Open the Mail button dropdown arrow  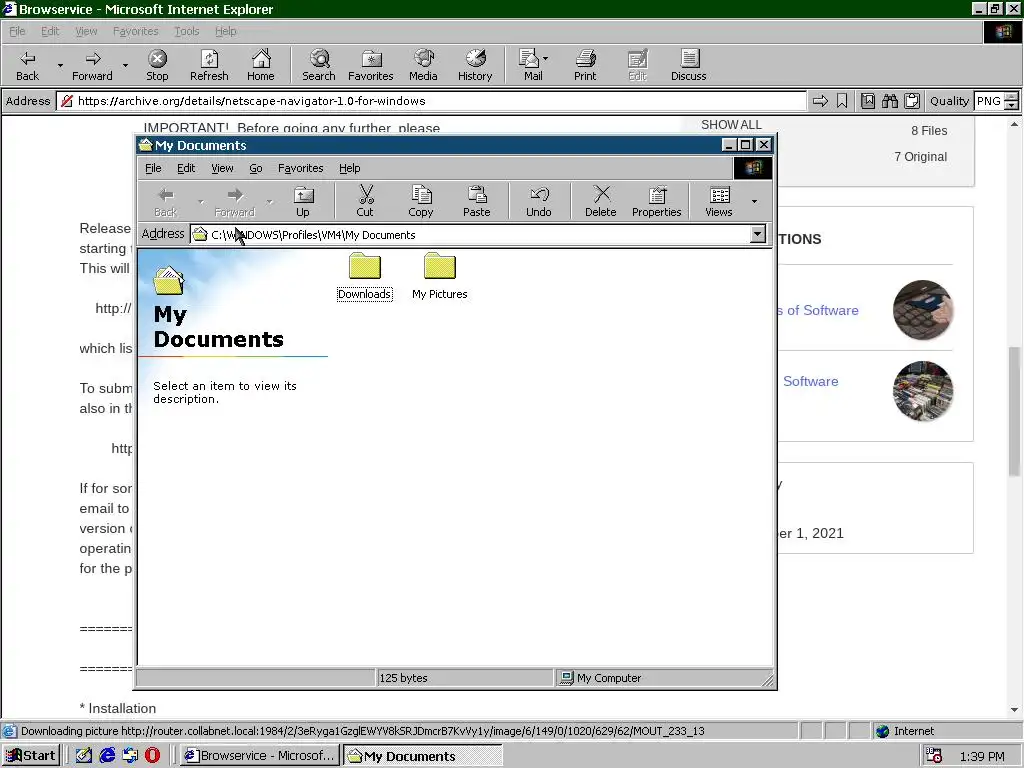[x=545, y=59]
